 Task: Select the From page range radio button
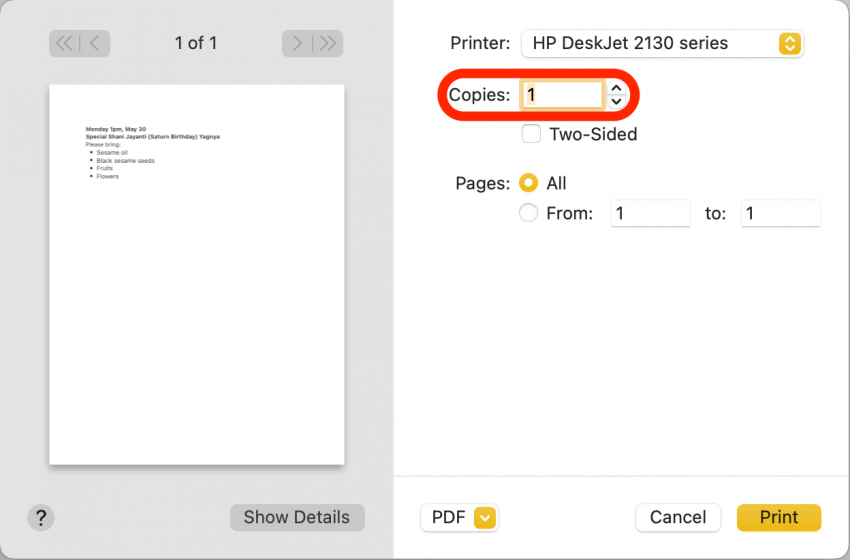[529, 213]
